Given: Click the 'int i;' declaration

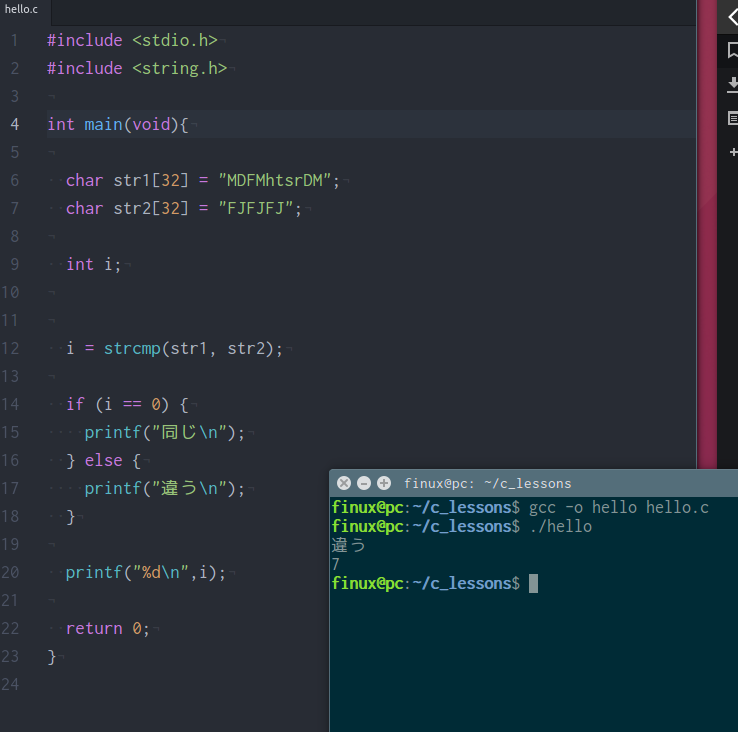Looking at the screenshot, I should coord(94,265).
